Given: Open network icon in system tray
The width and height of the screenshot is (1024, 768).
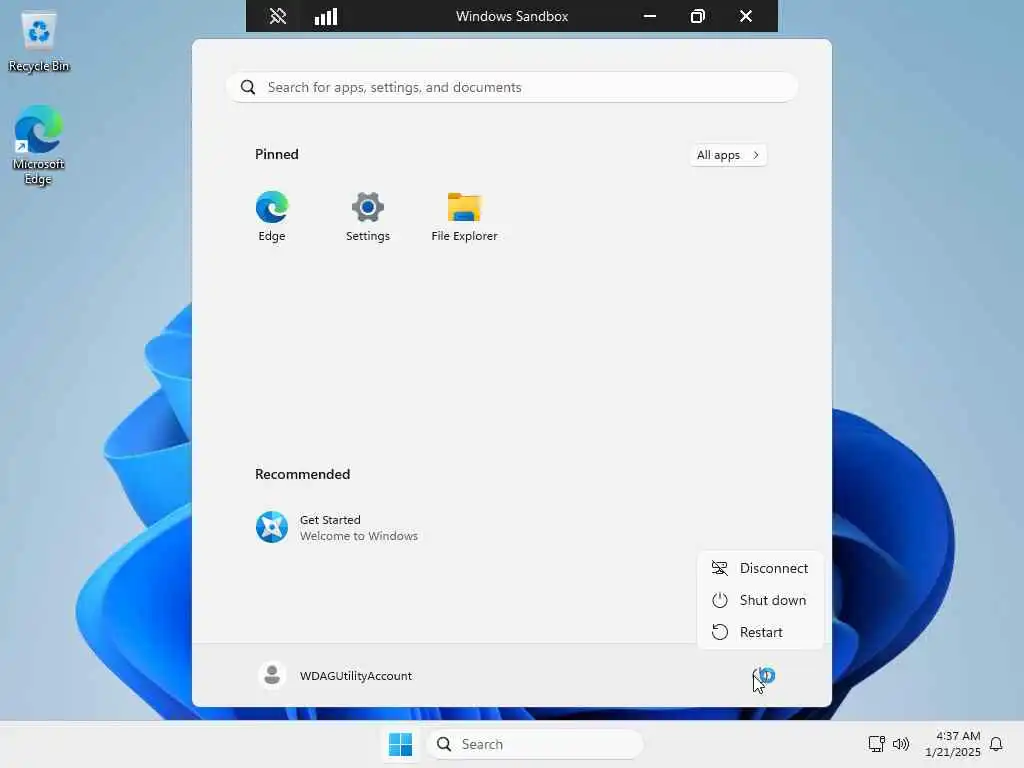Looking at the screenshot, I should [x=876, y=744].
